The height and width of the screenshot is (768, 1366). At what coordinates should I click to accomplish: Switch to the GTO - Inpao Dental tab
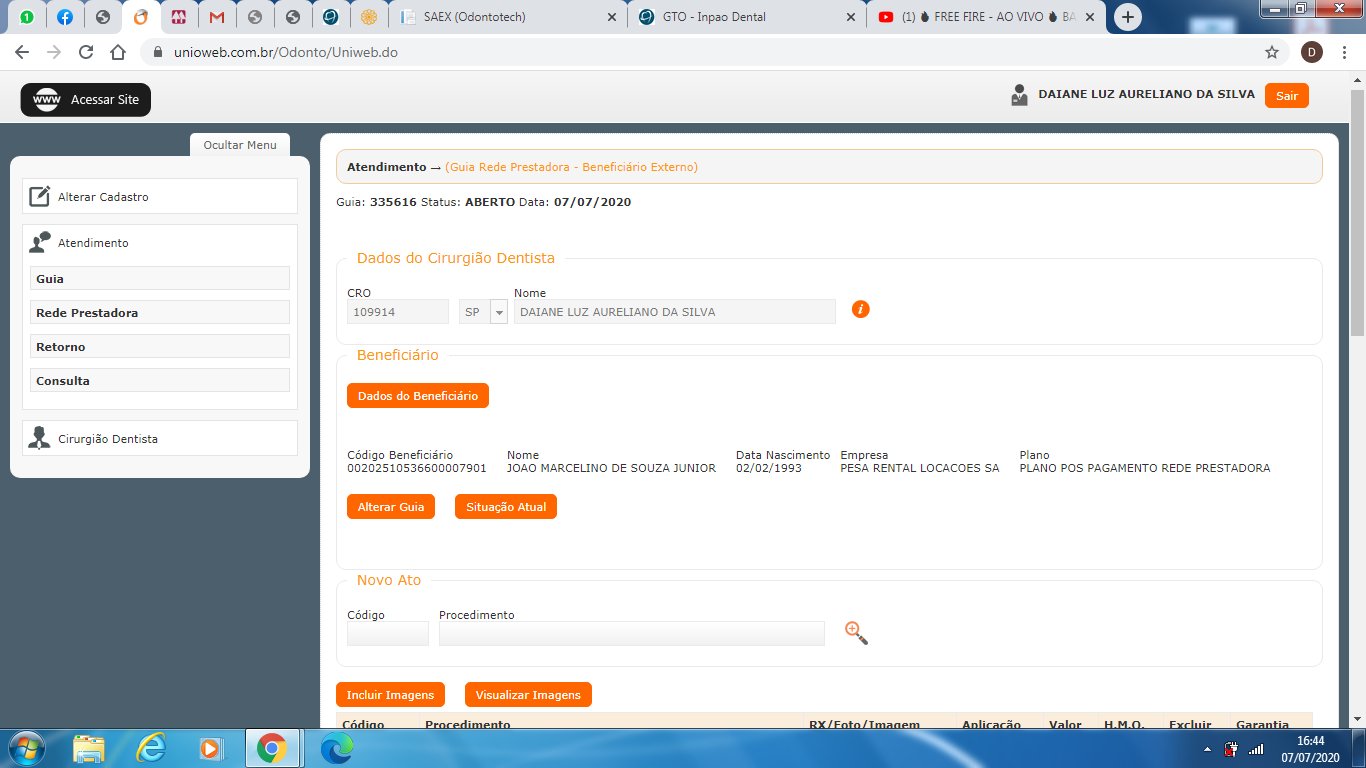pos(745,17)
